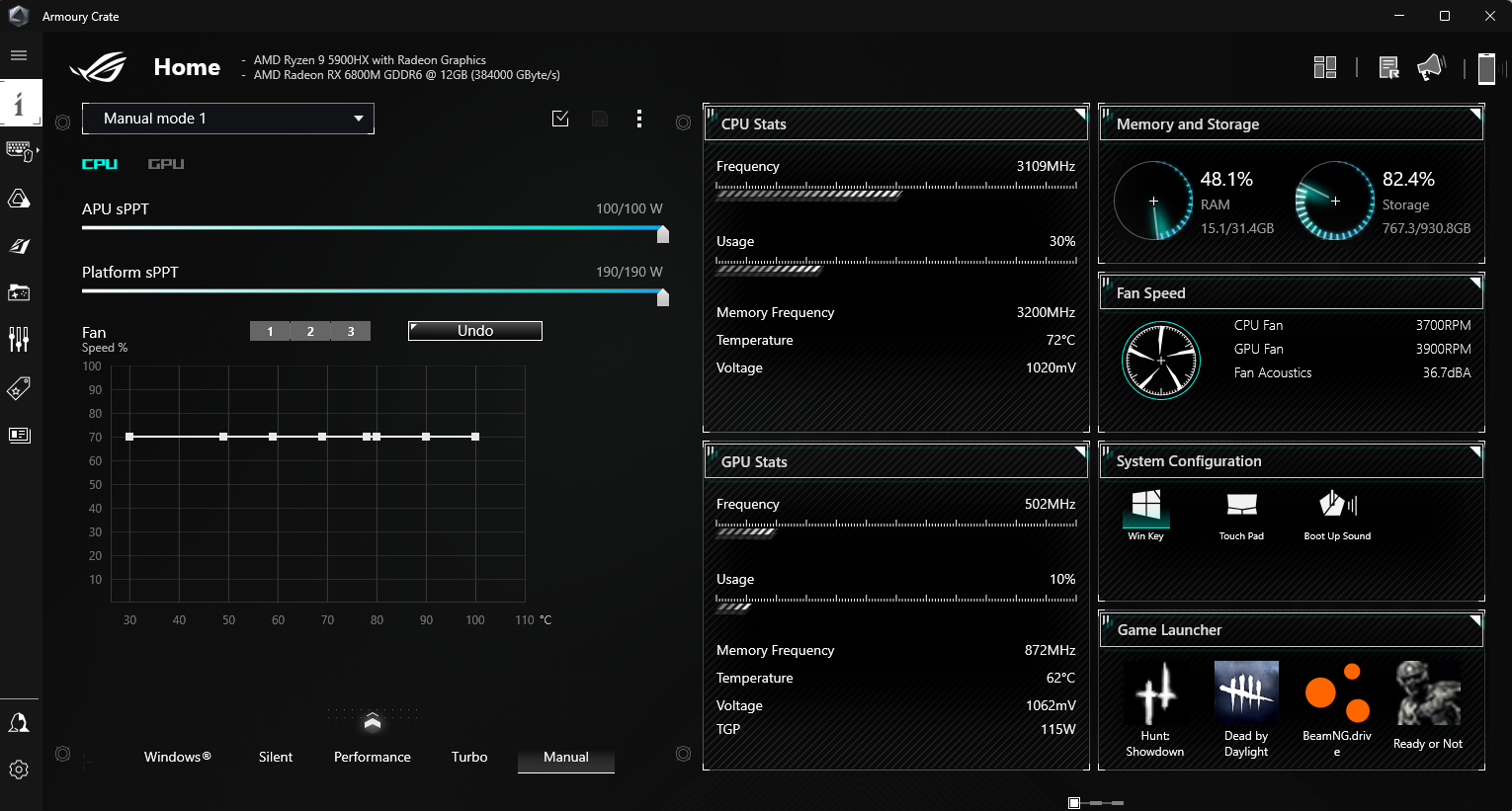
Task: Open the announcements megaphone icon
Action: [1431, 67]
